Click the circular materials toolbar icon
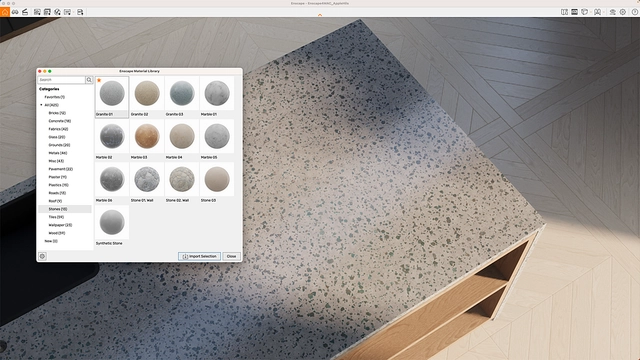The image size is (640, 360). 57,12
